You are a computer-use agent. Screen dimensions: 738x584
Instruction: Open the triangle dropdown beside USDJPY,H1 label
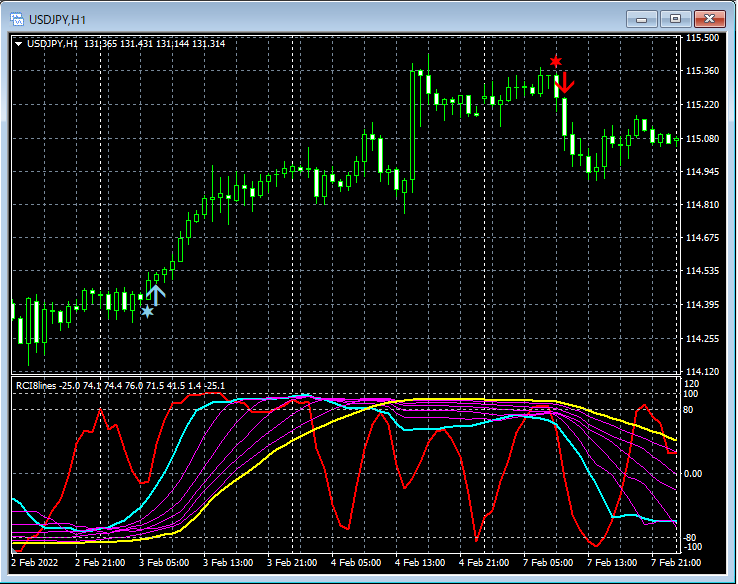pyautogui.click(x=19, y=43)
